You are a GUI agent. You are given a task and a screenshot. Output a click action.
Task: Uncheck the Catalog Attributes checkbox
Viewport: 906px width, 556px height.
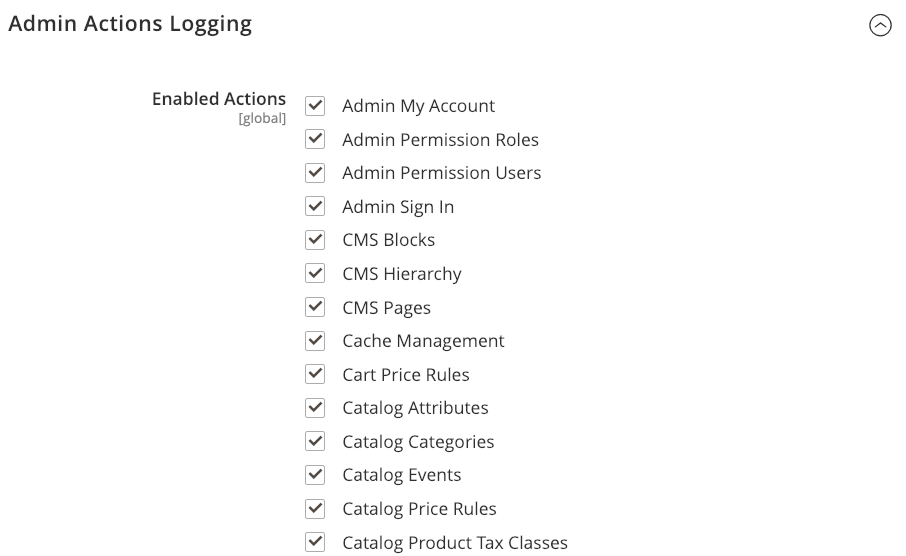(x=315, y=408)
